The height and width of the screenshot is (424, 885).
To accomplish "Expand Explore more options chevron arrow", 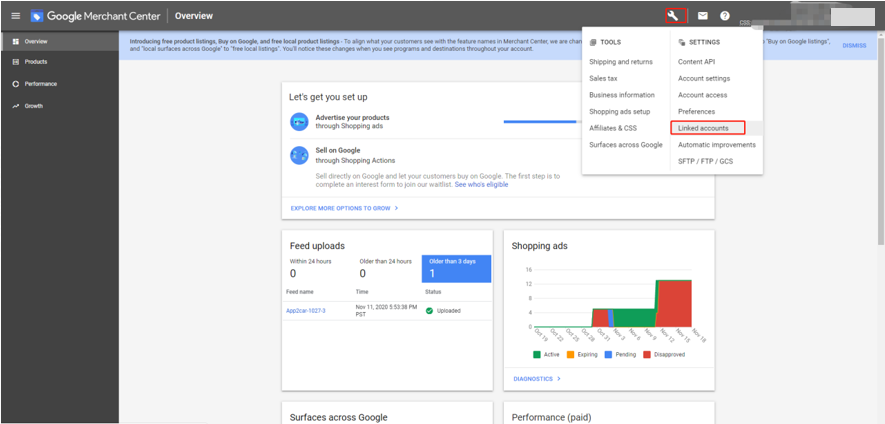I will [x=396, y=208].
